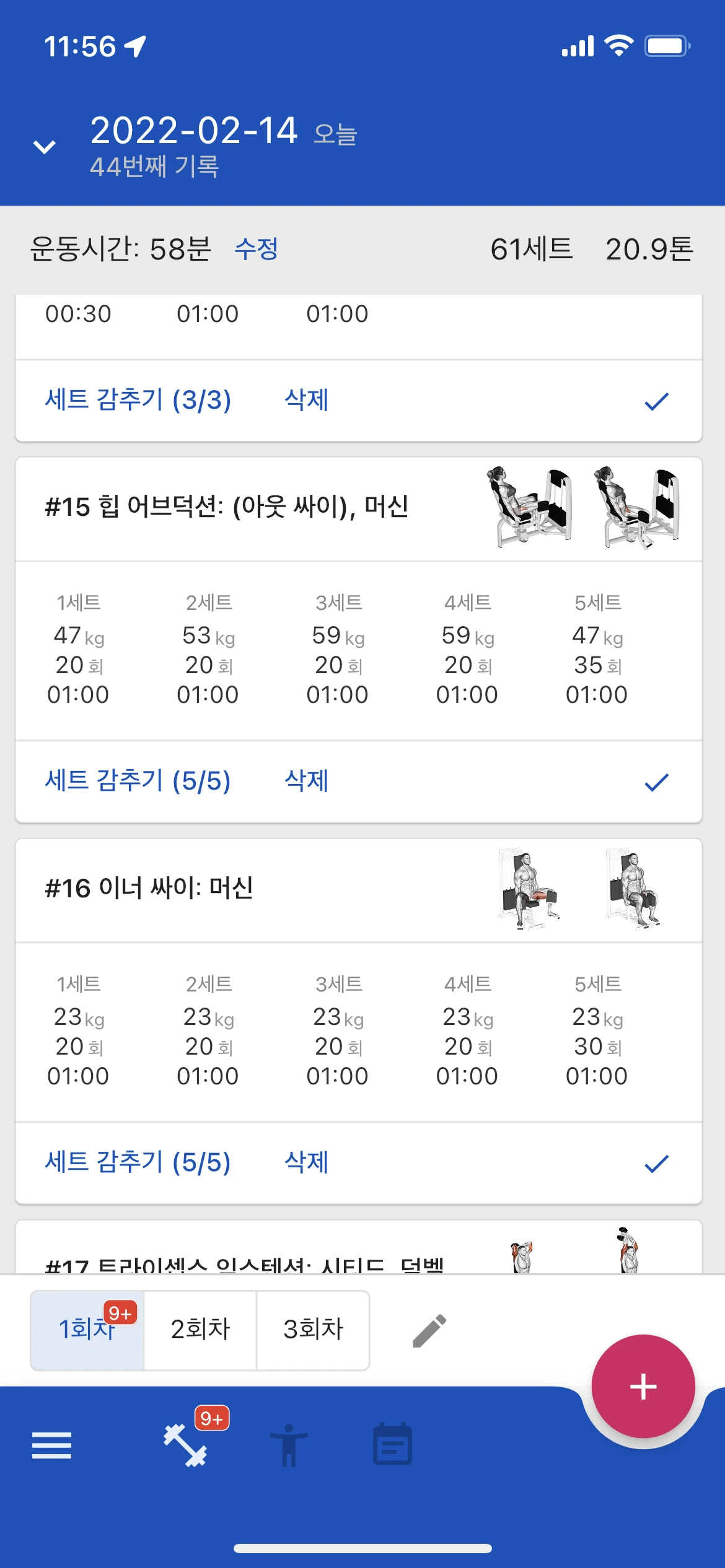The width and height of the screenshot is (725, 1568).
Task: Switch to the 3회차 tab
Action: pos(313,1330)
